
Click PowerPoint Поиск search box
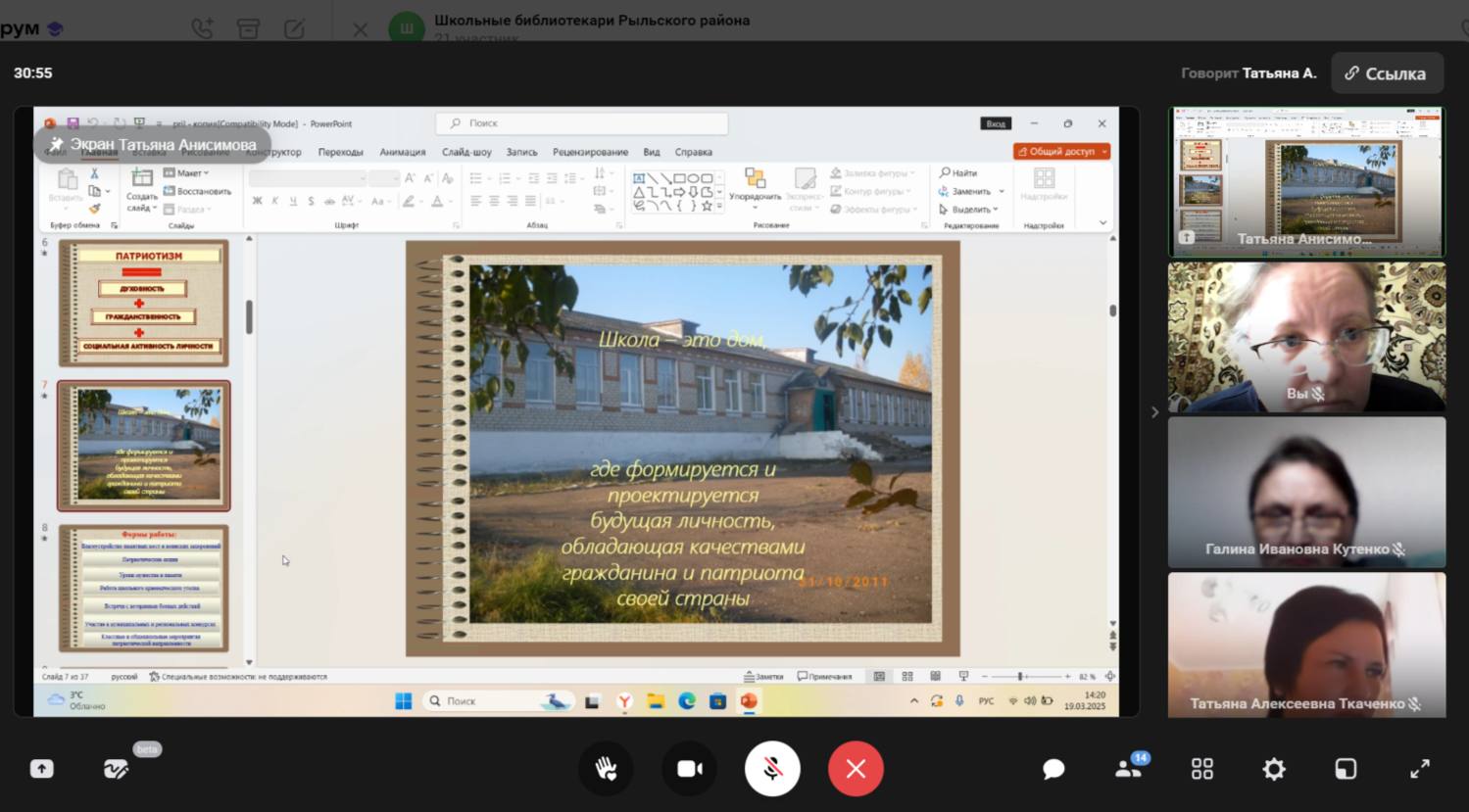click(x=582, y=123)
